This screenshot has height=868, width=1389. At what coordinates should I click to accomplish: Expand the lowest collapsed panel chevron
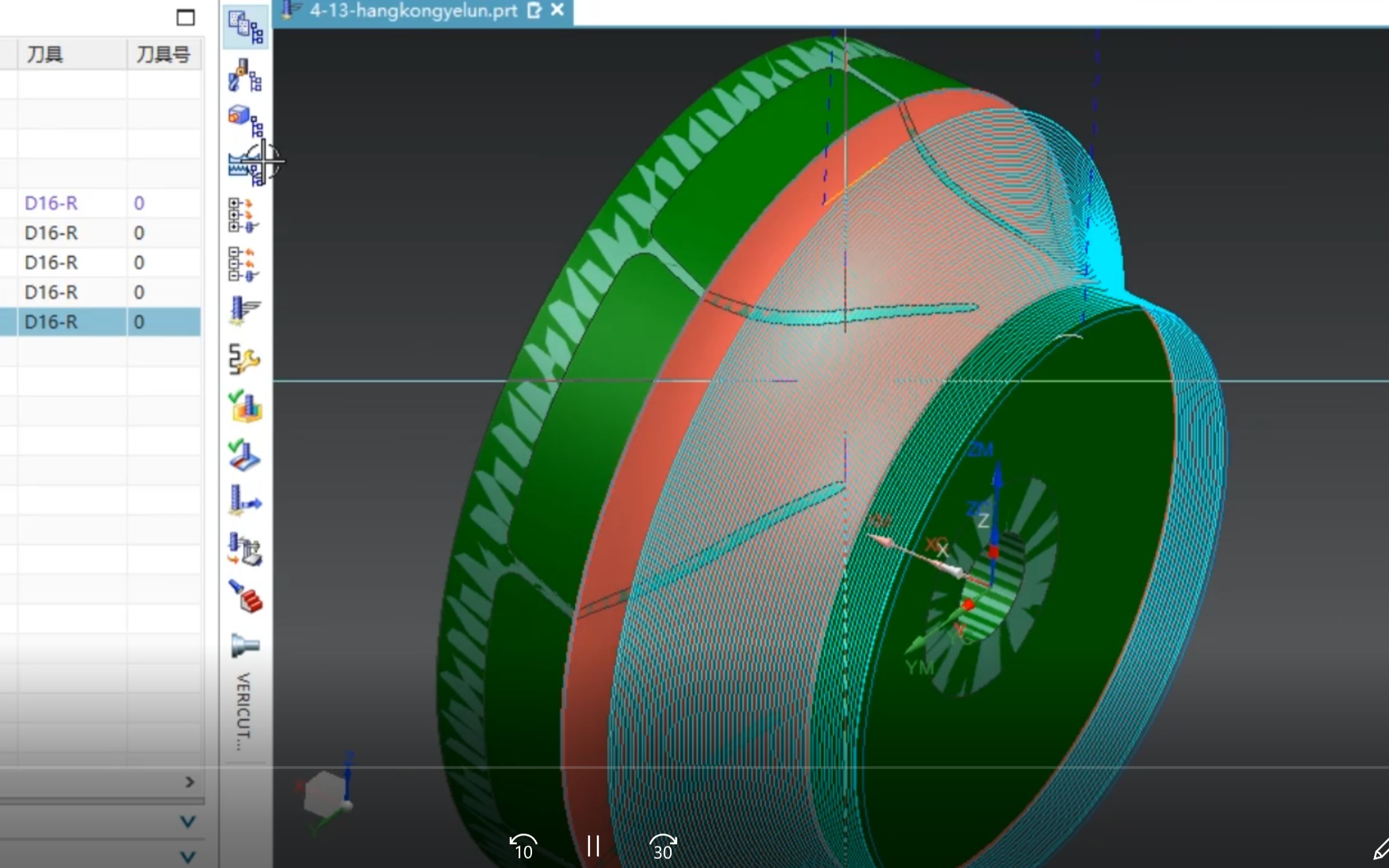(x=188, y=856)
